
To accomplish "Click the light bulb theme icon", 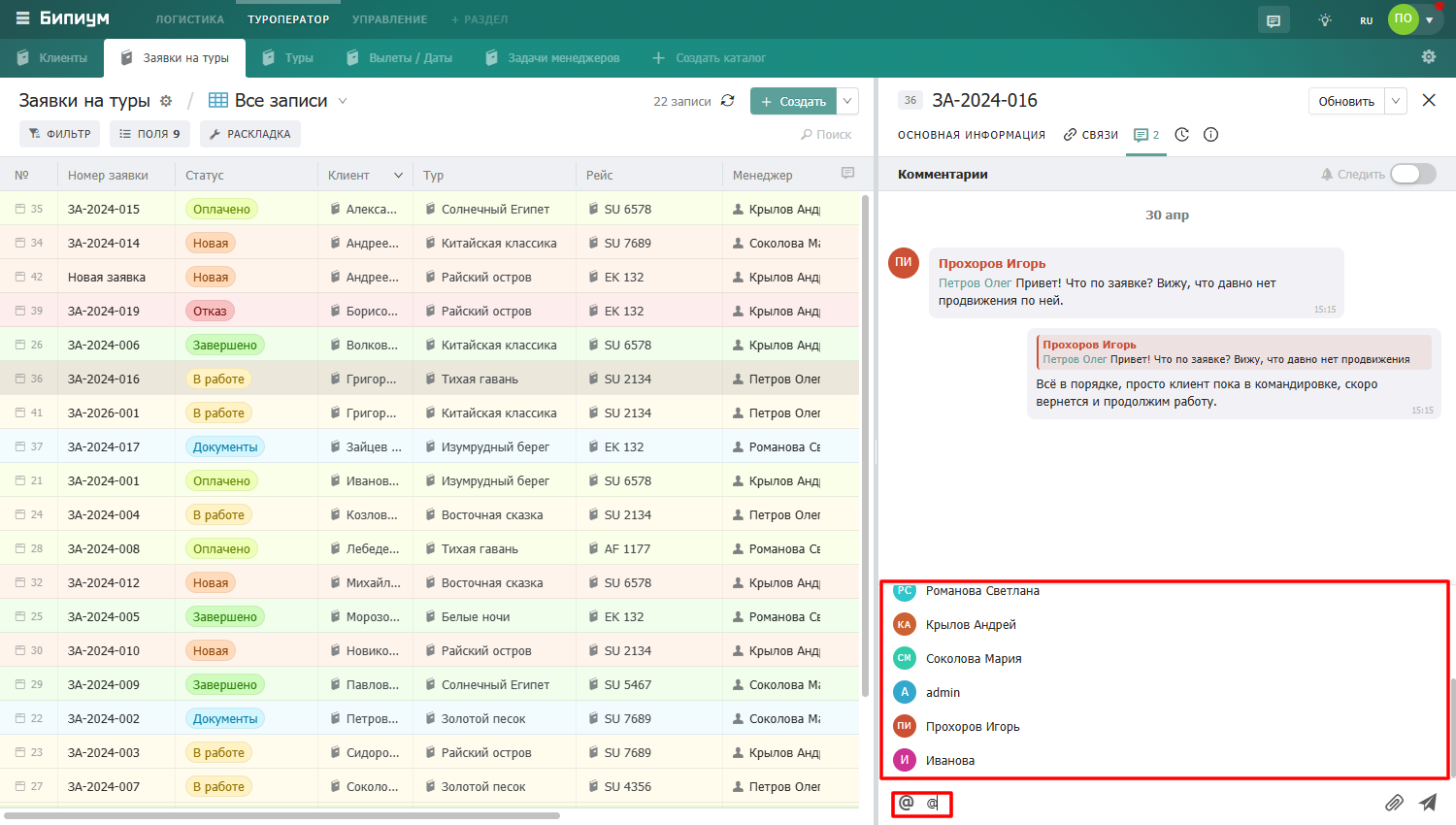I will pos(1325,19).
